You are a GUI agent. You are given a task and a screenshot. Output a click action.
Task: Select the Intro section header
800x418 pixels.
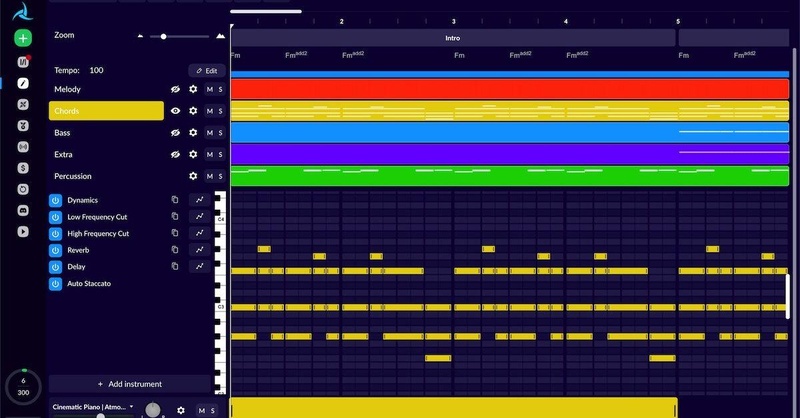(x=452, y=37)
